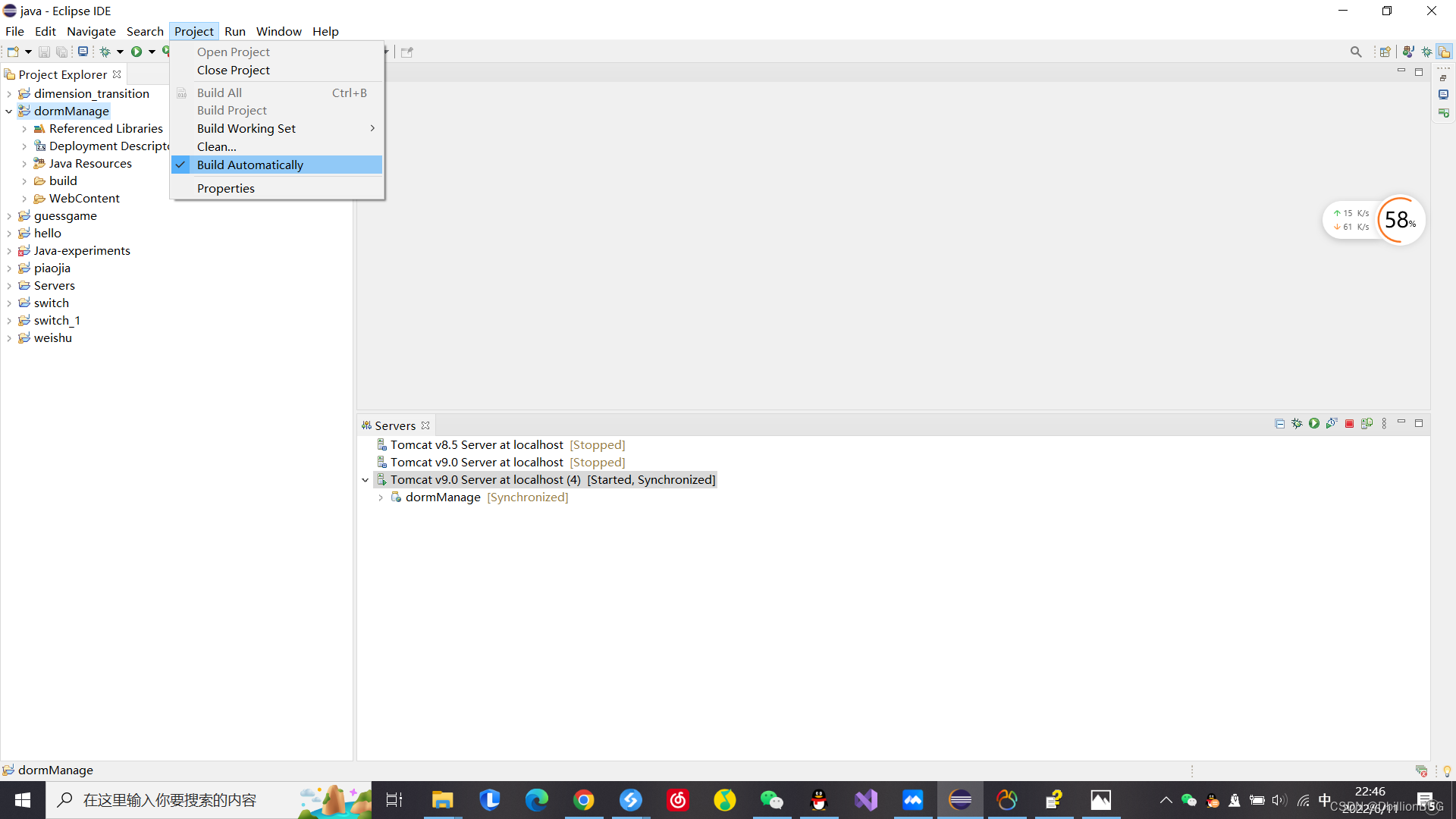The image size is (1456, 819).
Task: Select the piaojia project
Action: 52,268
